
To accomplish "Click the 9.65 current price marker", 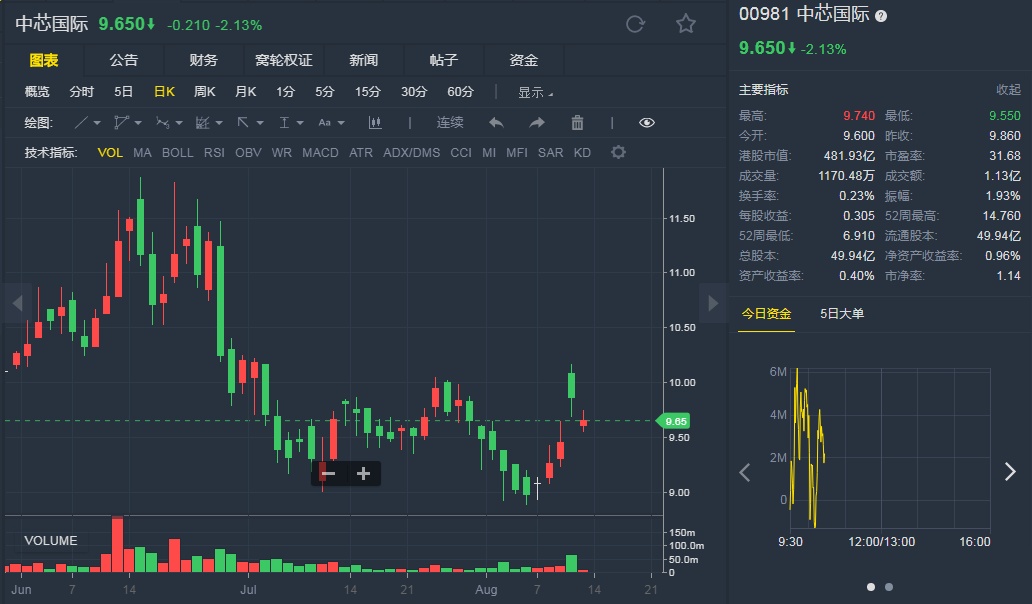I will (673, 421).
